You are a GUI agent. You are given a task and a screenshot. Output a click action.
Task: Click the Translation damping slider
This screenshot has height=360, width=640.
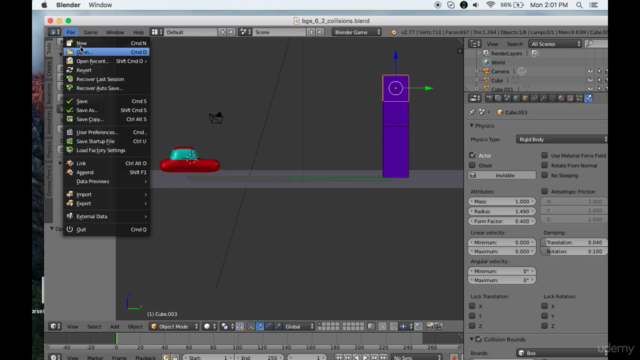point(574,242)
